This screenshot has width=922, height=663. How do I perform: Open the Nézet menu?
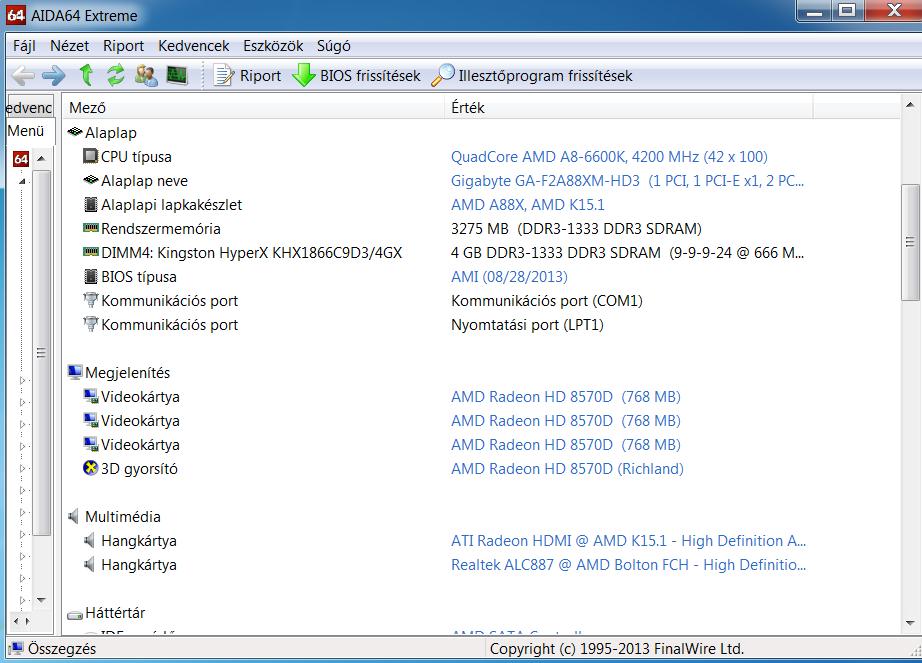click(69, 46)
